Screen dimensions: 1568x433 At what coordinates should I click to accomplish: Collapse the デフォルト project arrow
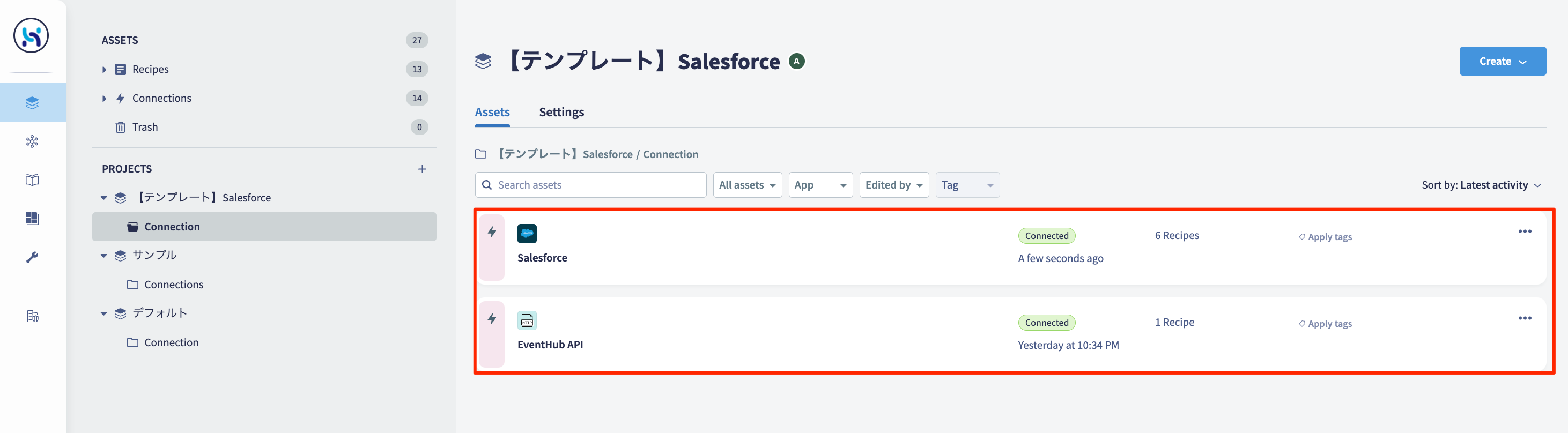(x=103, y=313)
